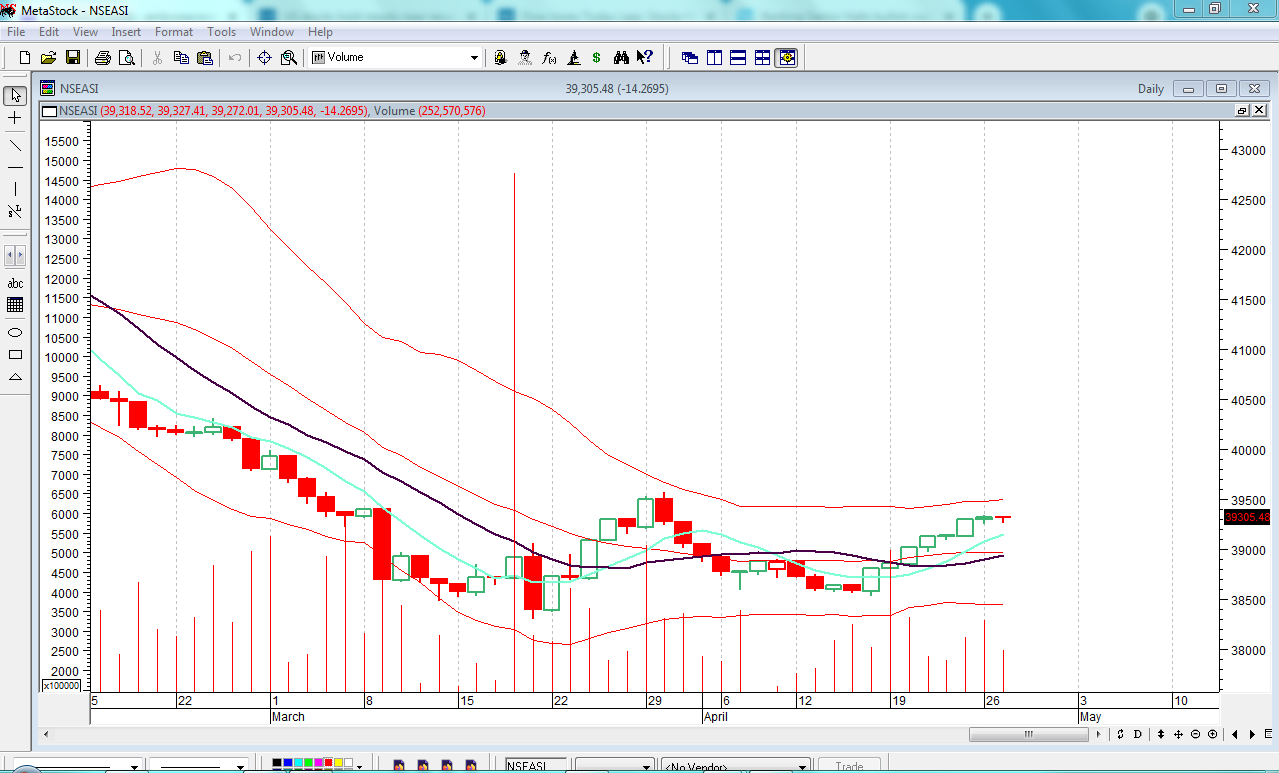Click the Print icon in toolbar
Viewport: 1279px width, 773px height.
point(103,58)
